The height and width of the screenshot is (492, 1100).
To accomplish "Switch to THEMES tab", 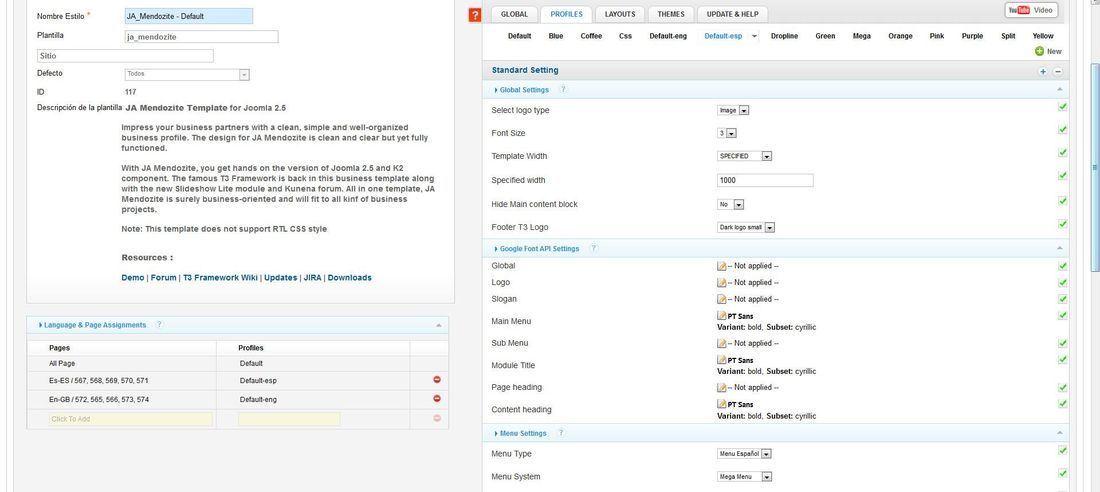I will coord(671,14).
